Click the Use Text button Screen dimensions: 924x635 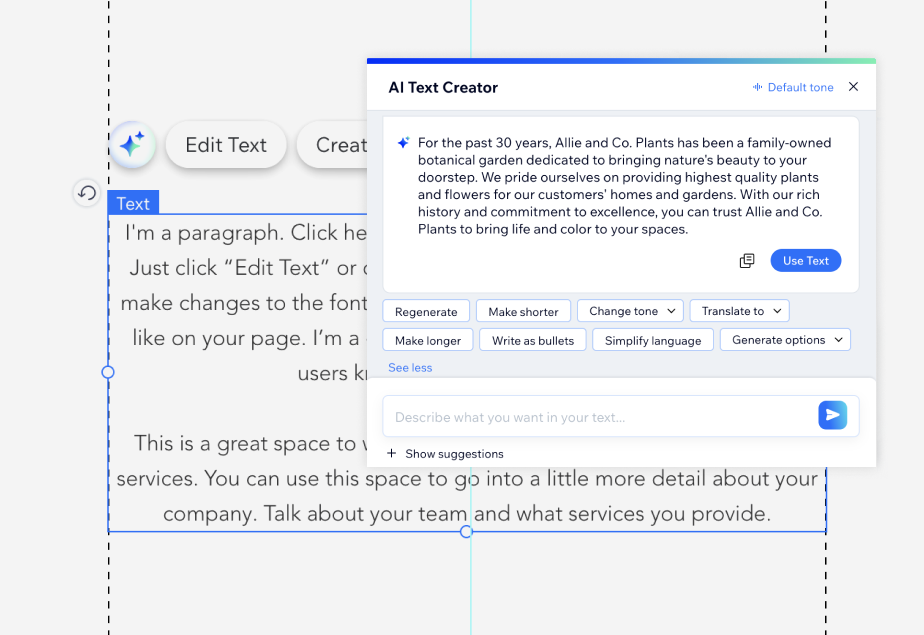806,260
